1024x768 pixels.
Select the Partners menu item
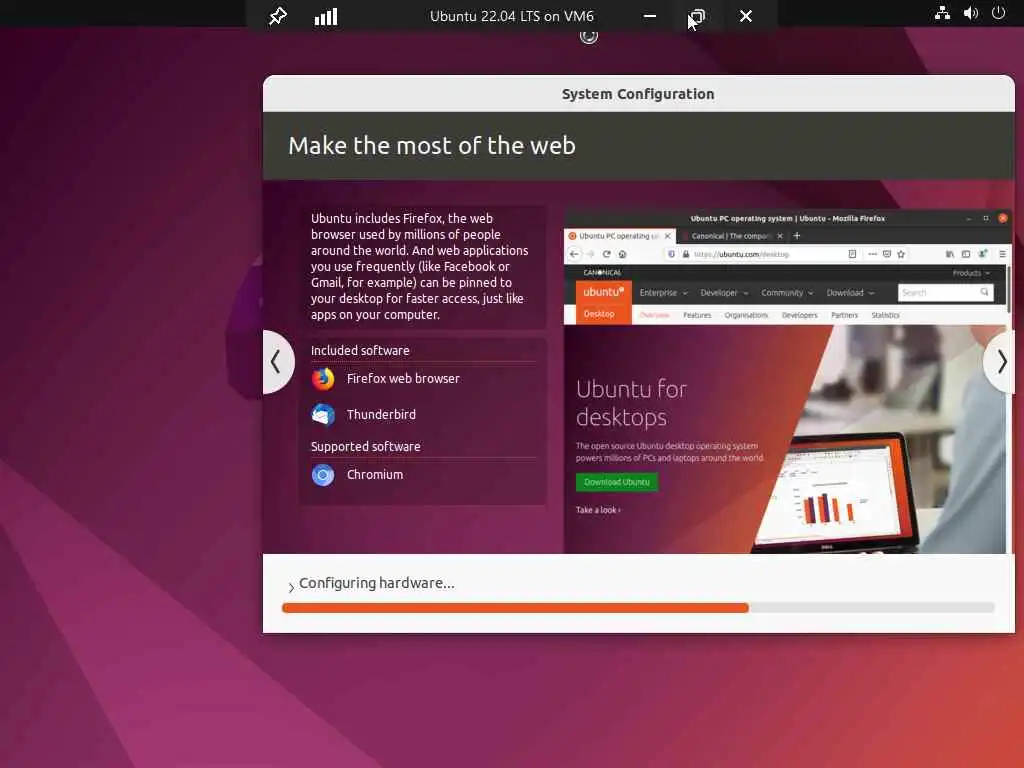(x=844, y=315)
